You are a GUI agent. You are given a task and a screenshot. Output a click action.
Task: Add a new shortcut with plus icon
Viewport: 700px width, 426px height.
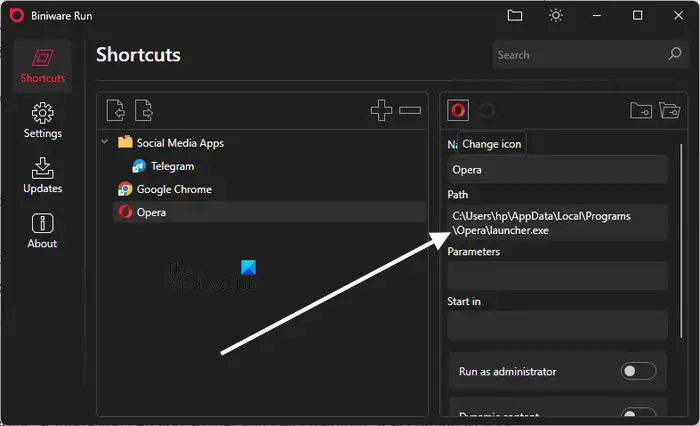(381, 110)
